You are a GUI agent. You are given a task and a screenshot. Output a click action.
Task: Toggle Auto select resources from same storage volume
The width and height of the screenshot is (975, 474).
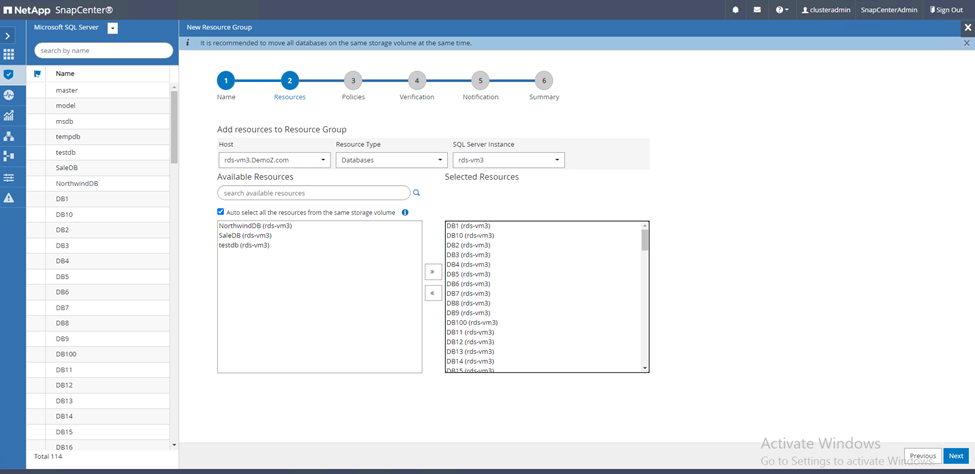(221, 212)
